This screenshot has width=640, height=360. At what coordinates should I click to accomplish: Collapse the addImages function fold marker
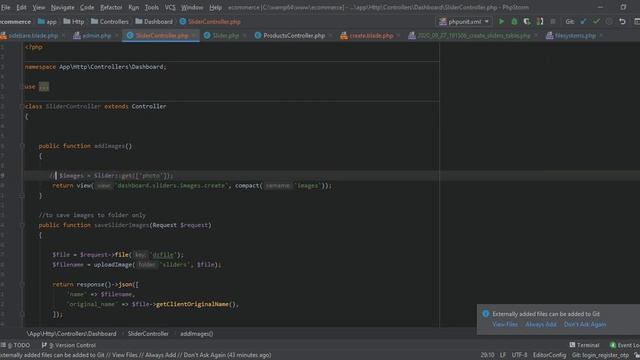[x=22, y=146]
